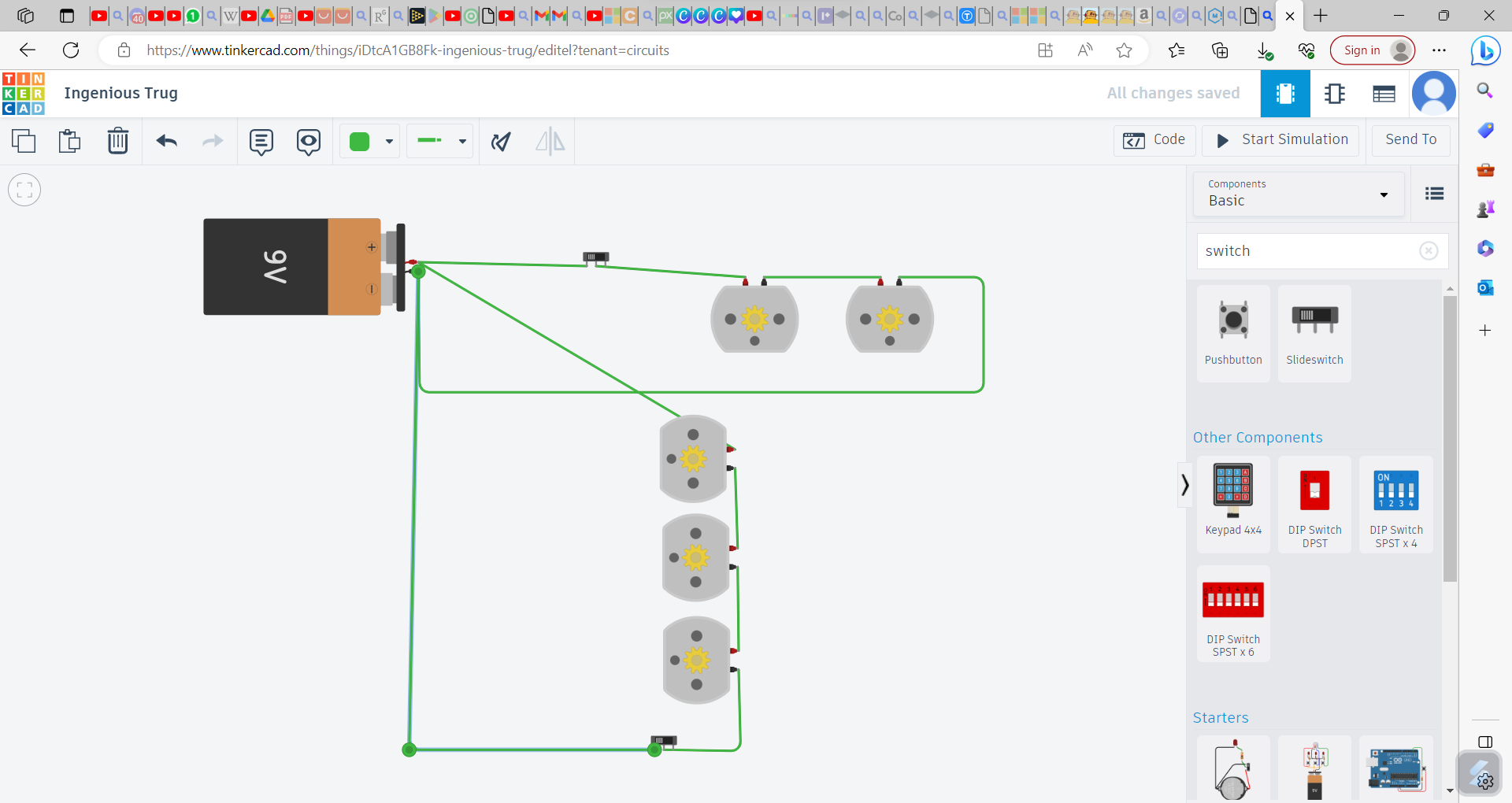Click the mirror tool icon
The width and height of the screenshot is (1512, 803).
pyautogui.click(x=550, y=142)
